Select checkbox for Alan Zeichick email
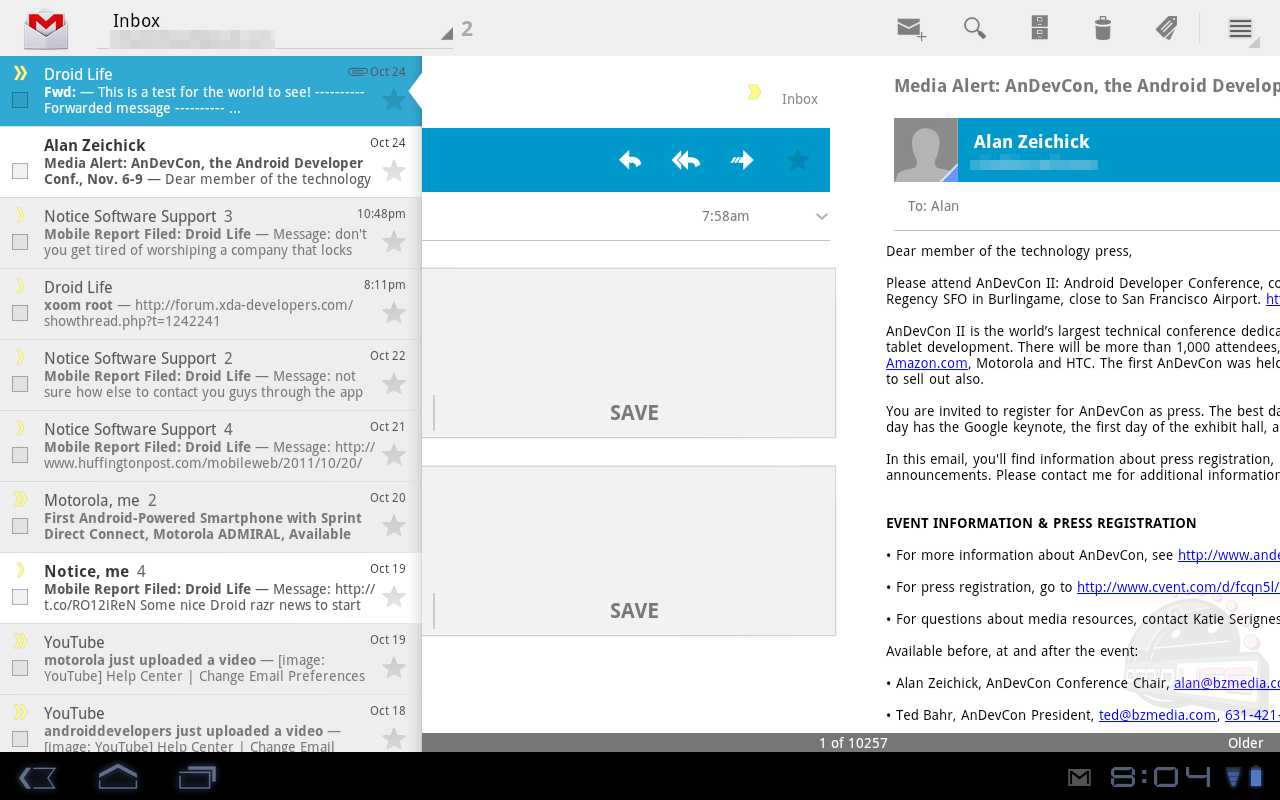The height and width of the screenshot is (800, 1280). (20, 171)
